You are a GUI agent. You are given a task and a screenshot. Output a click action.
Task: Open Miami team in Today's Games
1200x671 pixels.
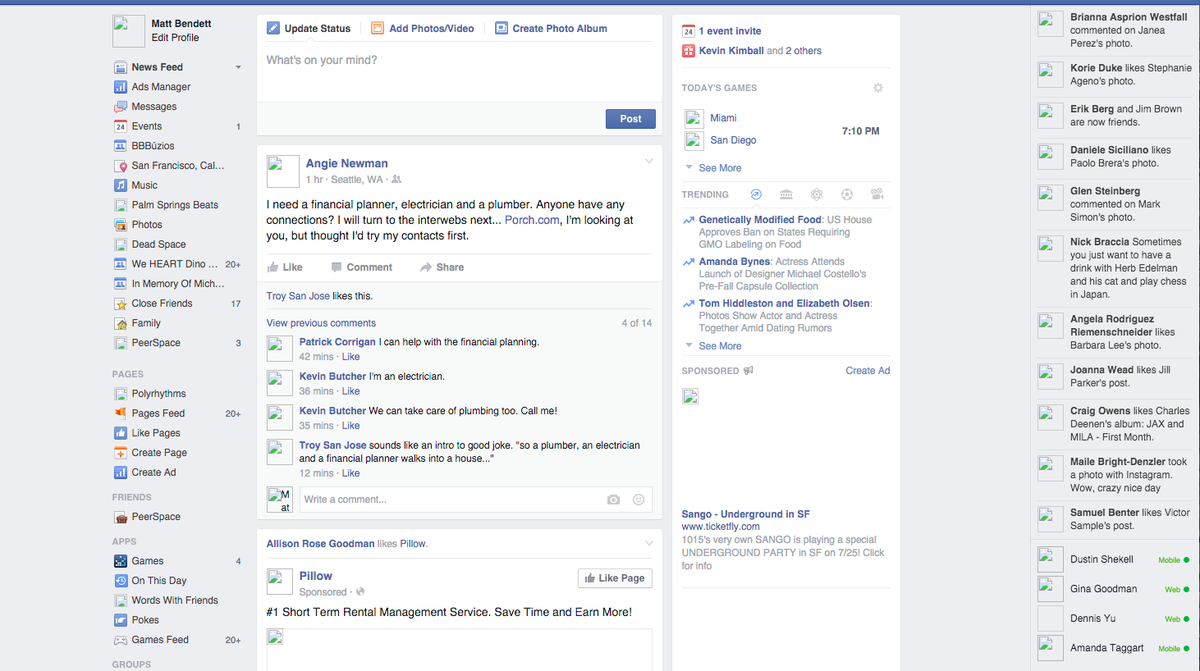tap(723, 117)
